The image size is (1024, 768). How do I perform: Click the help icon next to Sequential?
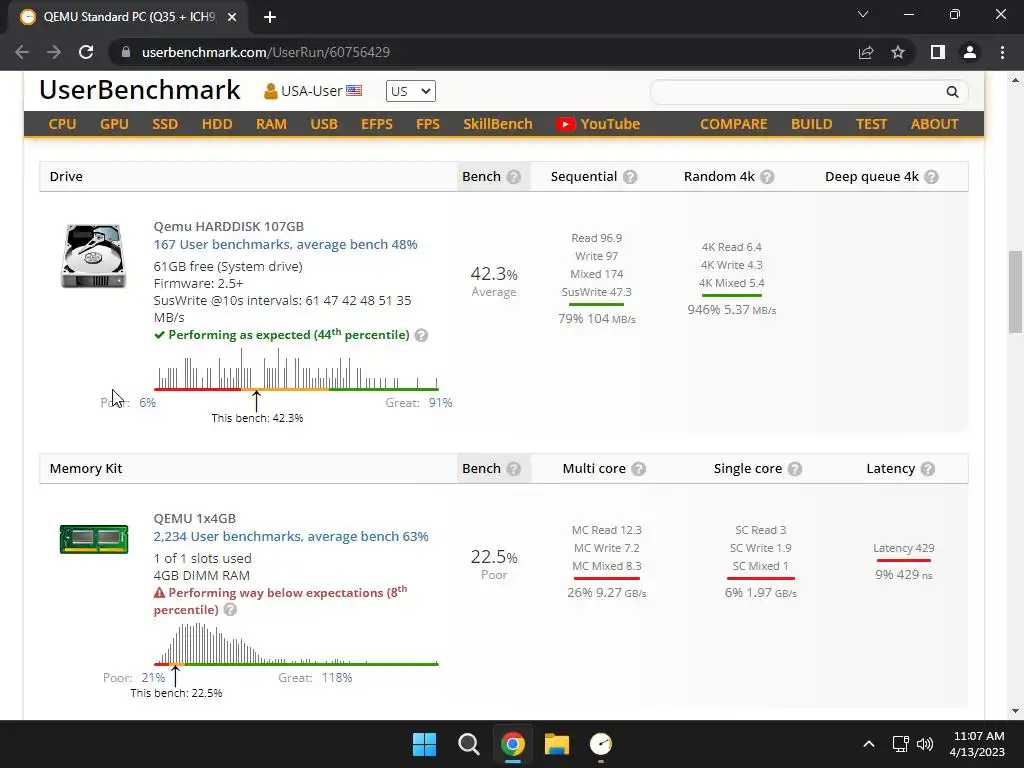click(630, 177)
